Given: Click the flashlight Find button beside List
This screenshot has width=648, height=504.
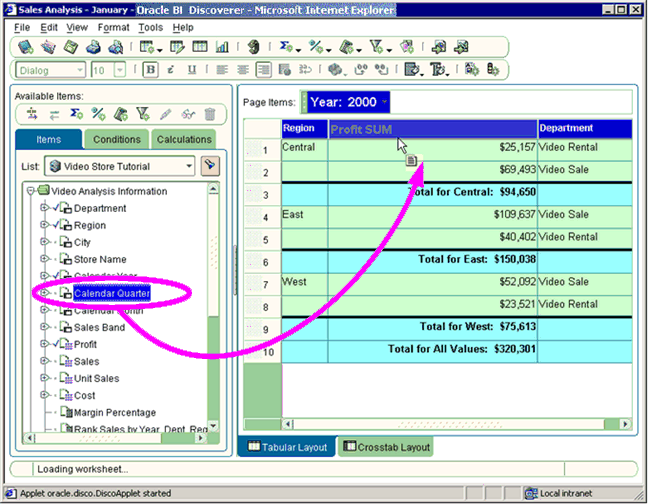Looking at the screenshot, I should point(210,166).
